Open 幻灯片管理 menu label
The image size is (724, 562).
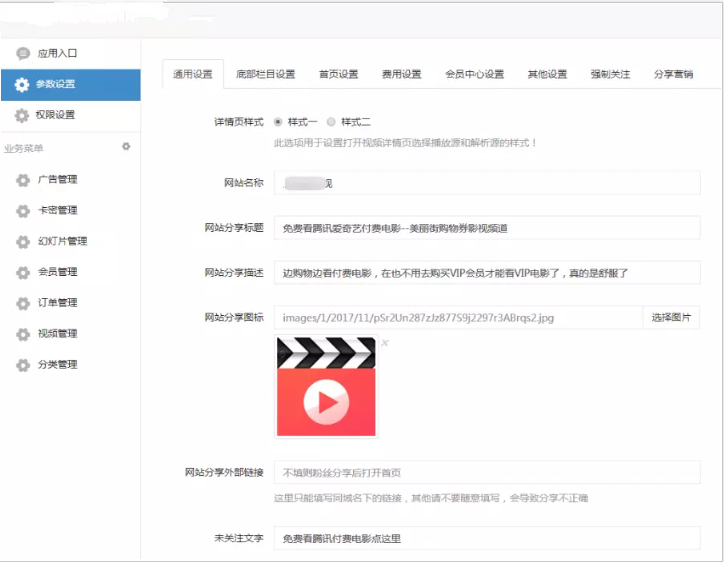coord(62,241)
